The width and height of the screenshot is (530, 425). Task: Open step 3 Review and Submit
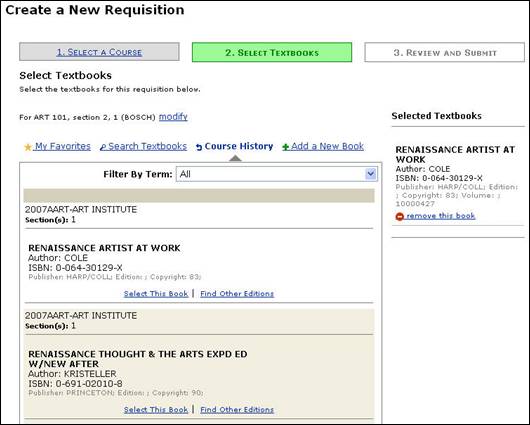[x=444, y=52]
